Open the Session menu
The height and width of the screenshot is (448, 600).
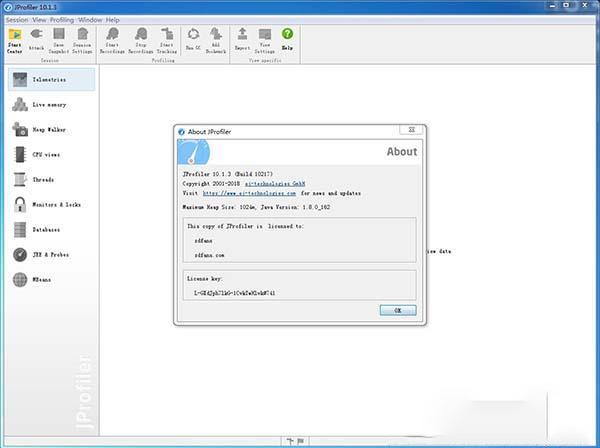click(17, 20)
